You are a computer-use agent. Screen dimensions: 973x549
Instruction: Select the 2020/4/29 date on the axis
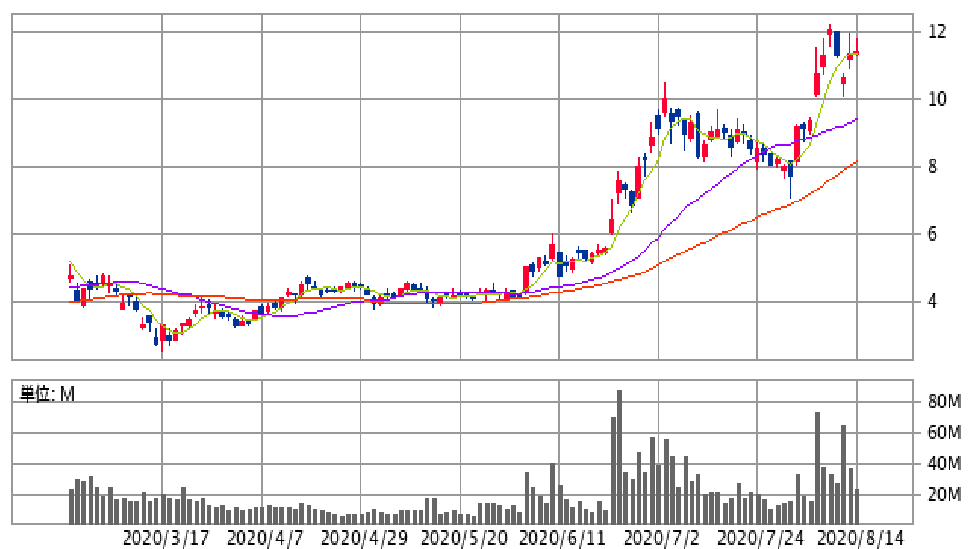coord(365,537)
